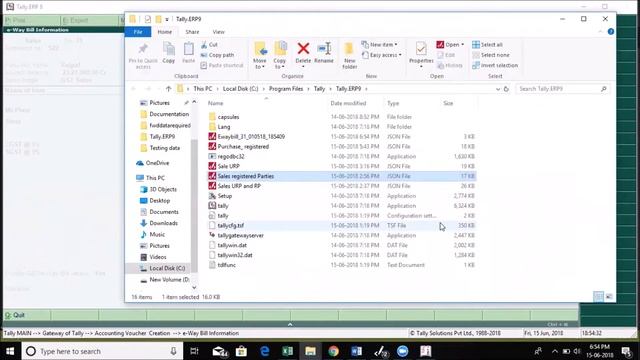Screen dimensions: 640x360
Task: Click Cut in Clipboard group
Action: [209, 44]
